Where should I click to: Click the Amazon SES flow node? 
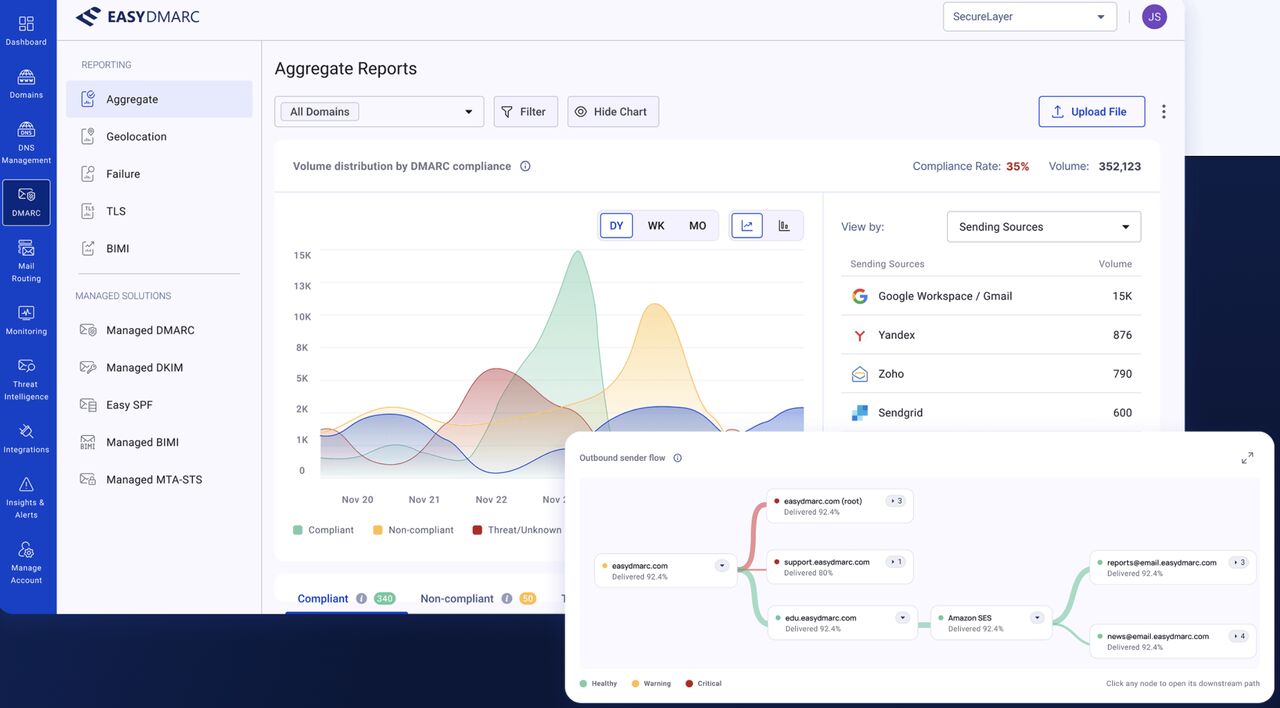pos(991,623)
